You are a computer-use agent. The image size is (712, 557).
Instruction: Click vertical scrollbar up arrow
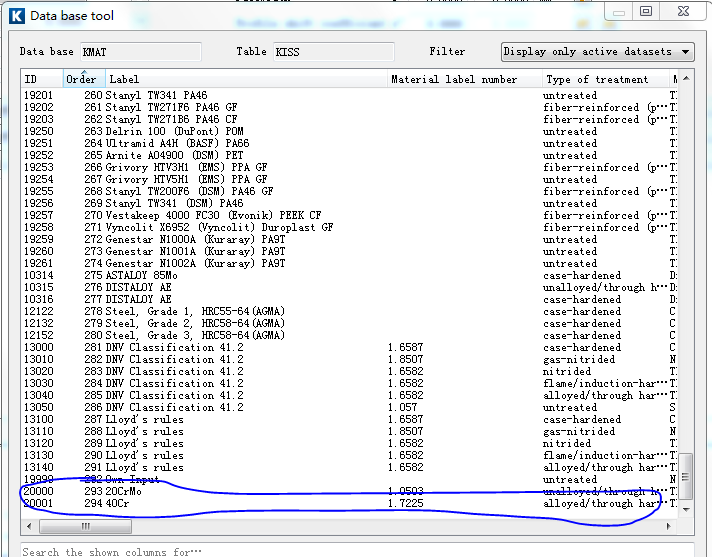click(x=686, y=79)
